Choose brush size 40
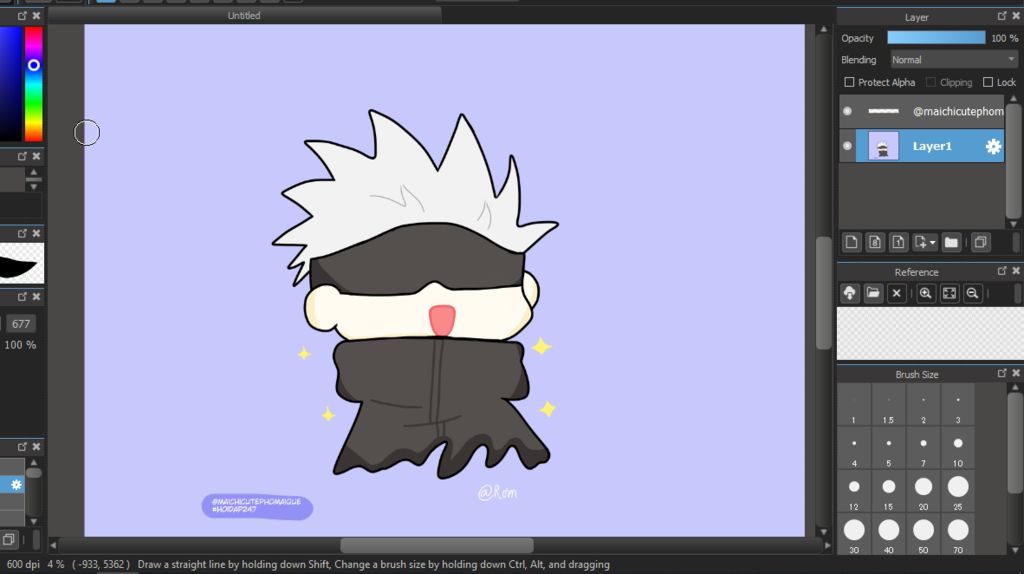Viewport: 1024px width, 574px height. tap(888, 535)
